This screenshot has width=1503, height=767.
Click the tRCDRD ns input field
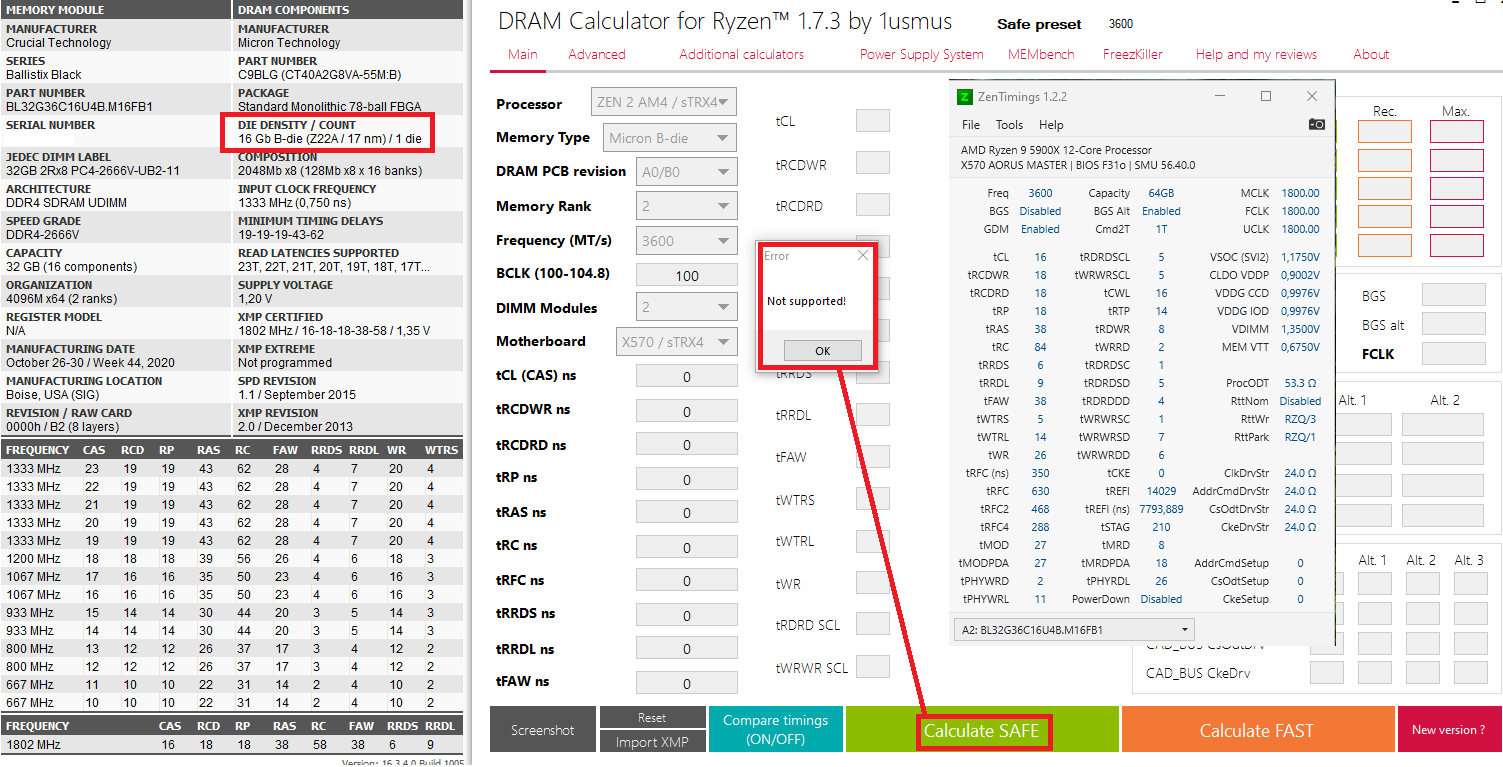point(687,446)
